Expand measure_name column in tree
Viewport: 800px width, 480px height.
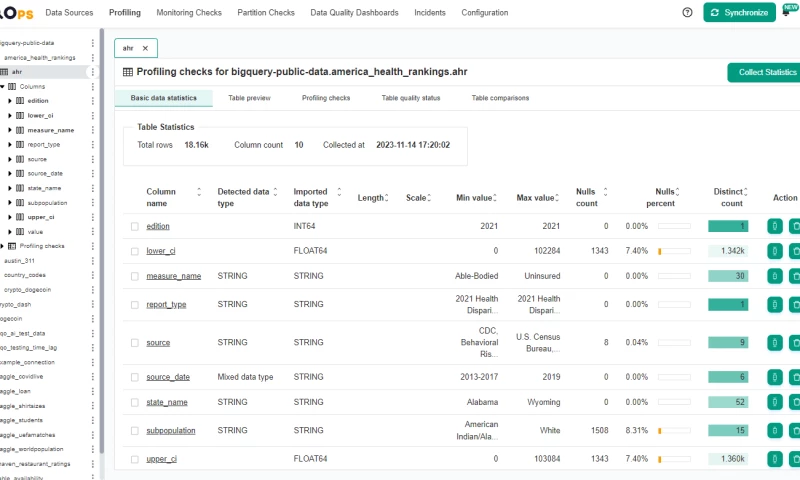pyautogui.click(x=10, y=130)
